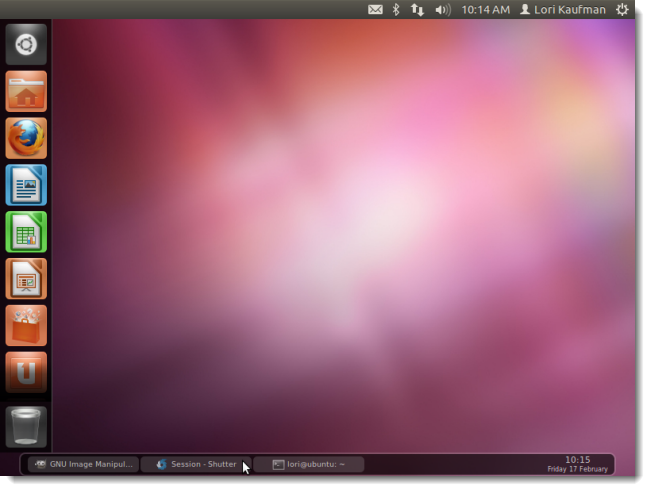Viewport: 650px width, 491px height.
Task: Open Ubuntu Software Center
Action: [26, 326]
